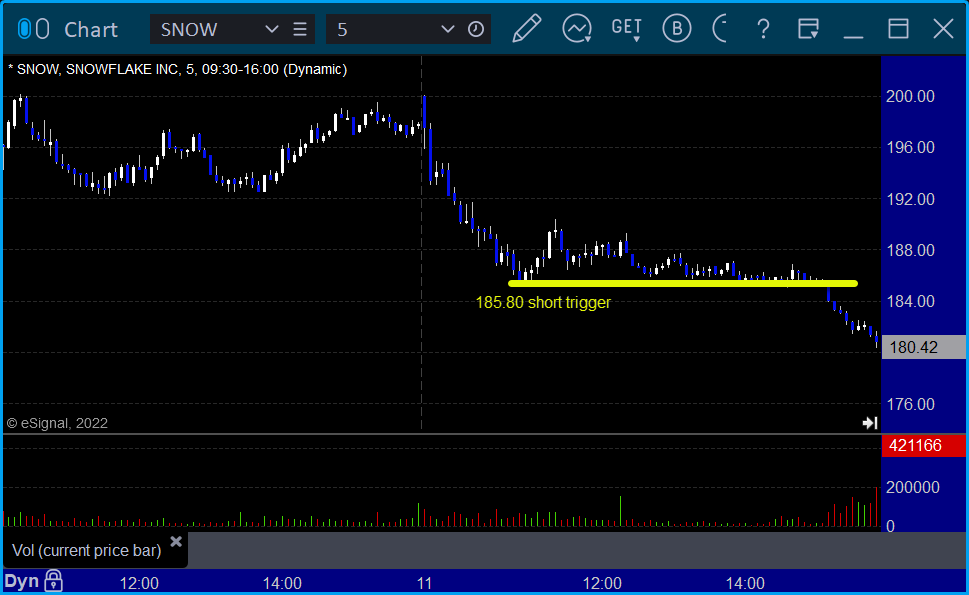969x595 pixels.
Task: Click the Dyn label on time axis
Action: point(22,581)
